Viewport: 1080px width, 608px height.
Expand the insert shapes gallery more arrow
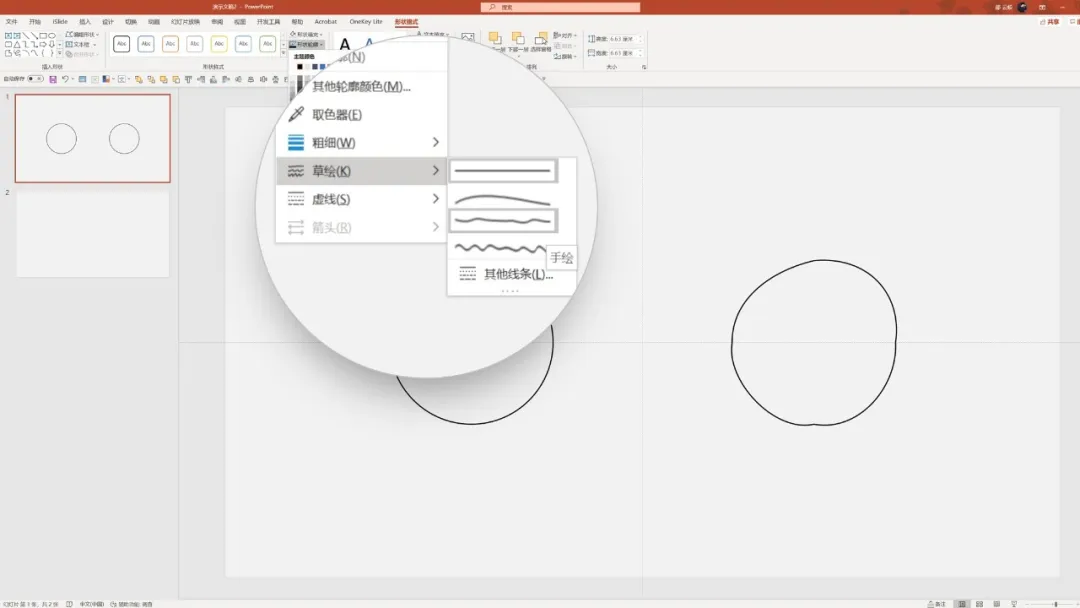pos(60,53)
